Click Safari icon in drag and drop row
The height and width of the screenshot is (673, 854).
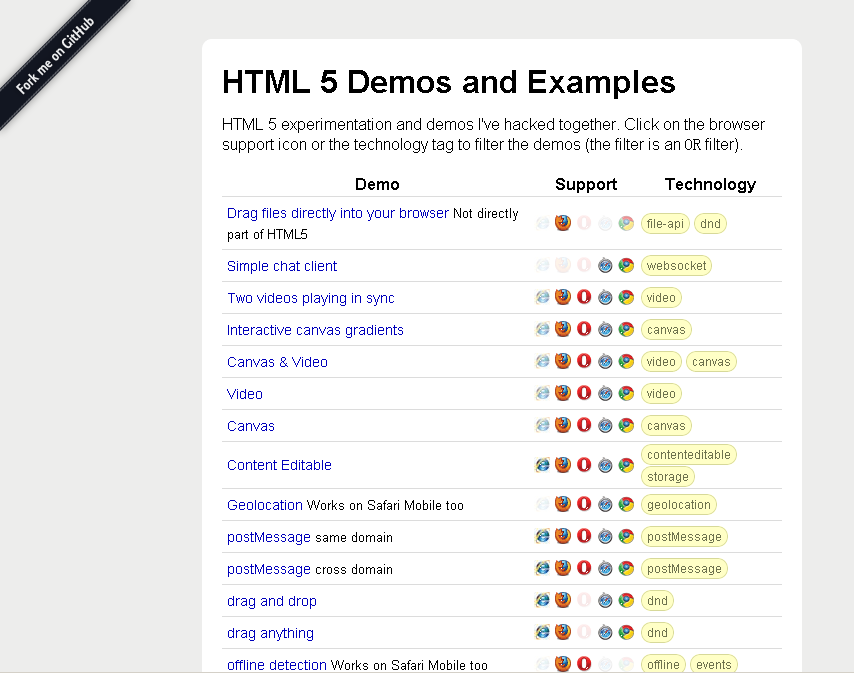[x=605, y=601]
